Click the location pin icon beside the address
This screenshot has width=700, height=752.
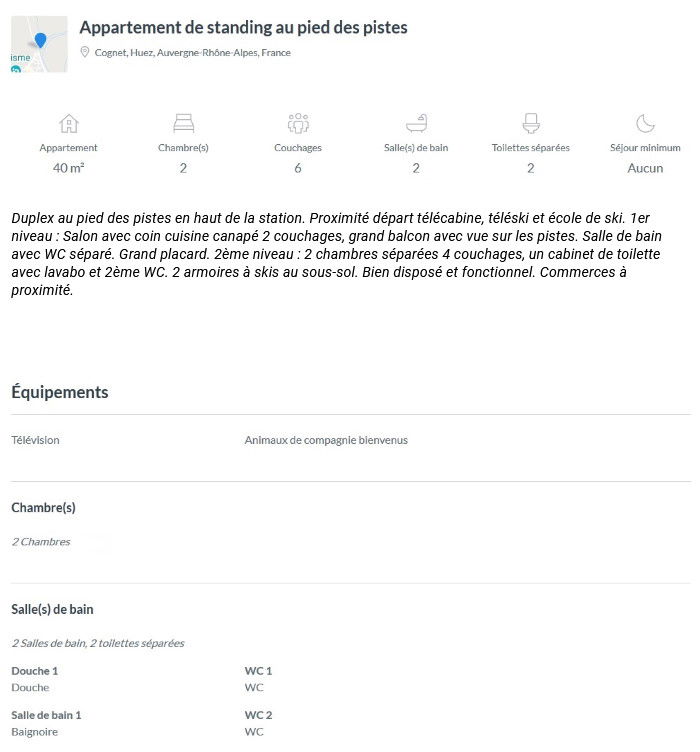coord(85,52)
